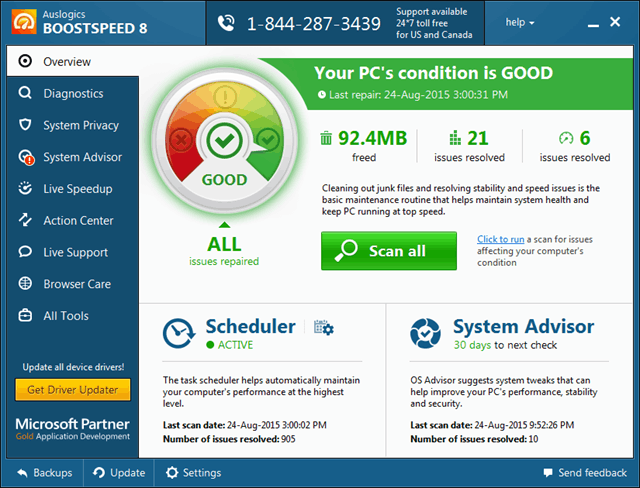Viewport: 640px width, 488px height.
Task: Close the BoostSpeed window
Action: 615,22
